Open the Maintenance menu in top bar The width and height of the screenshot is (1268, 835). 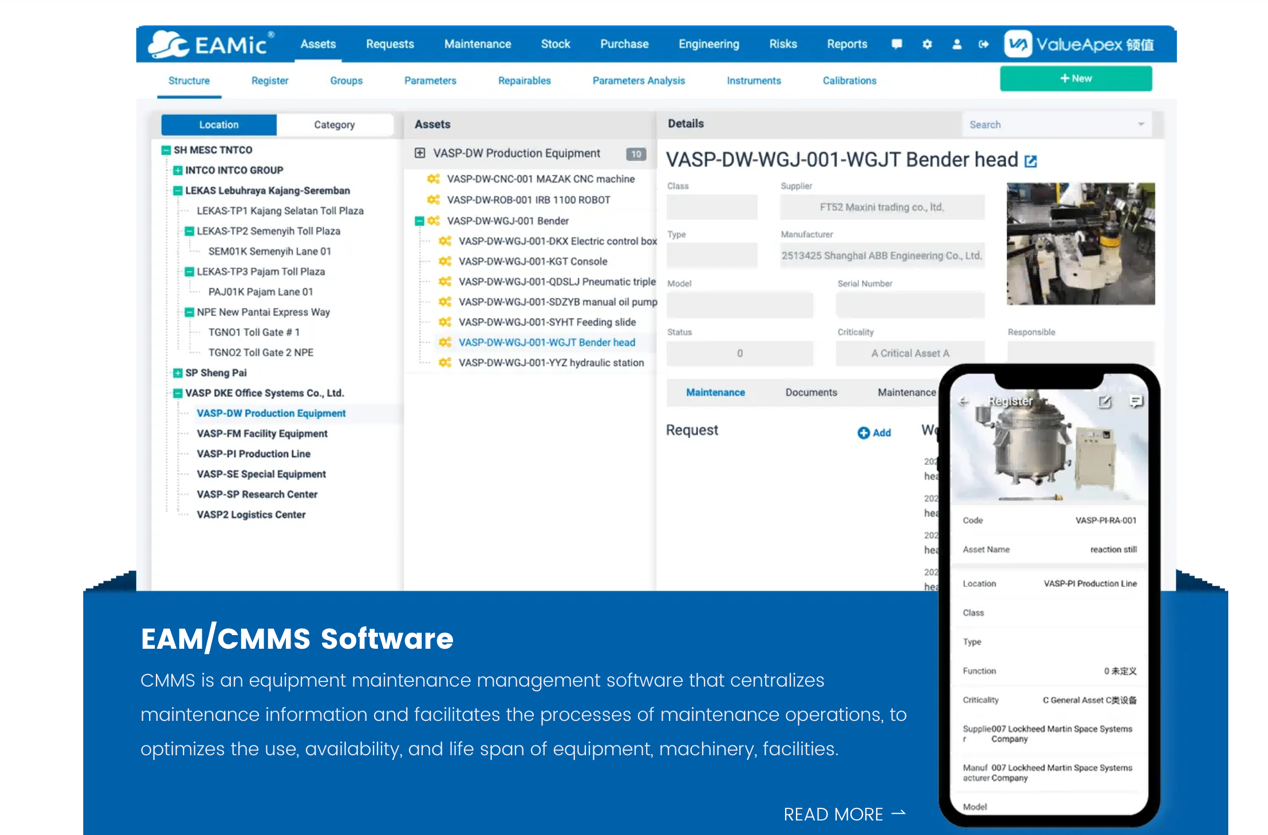[x=477, y=44]
